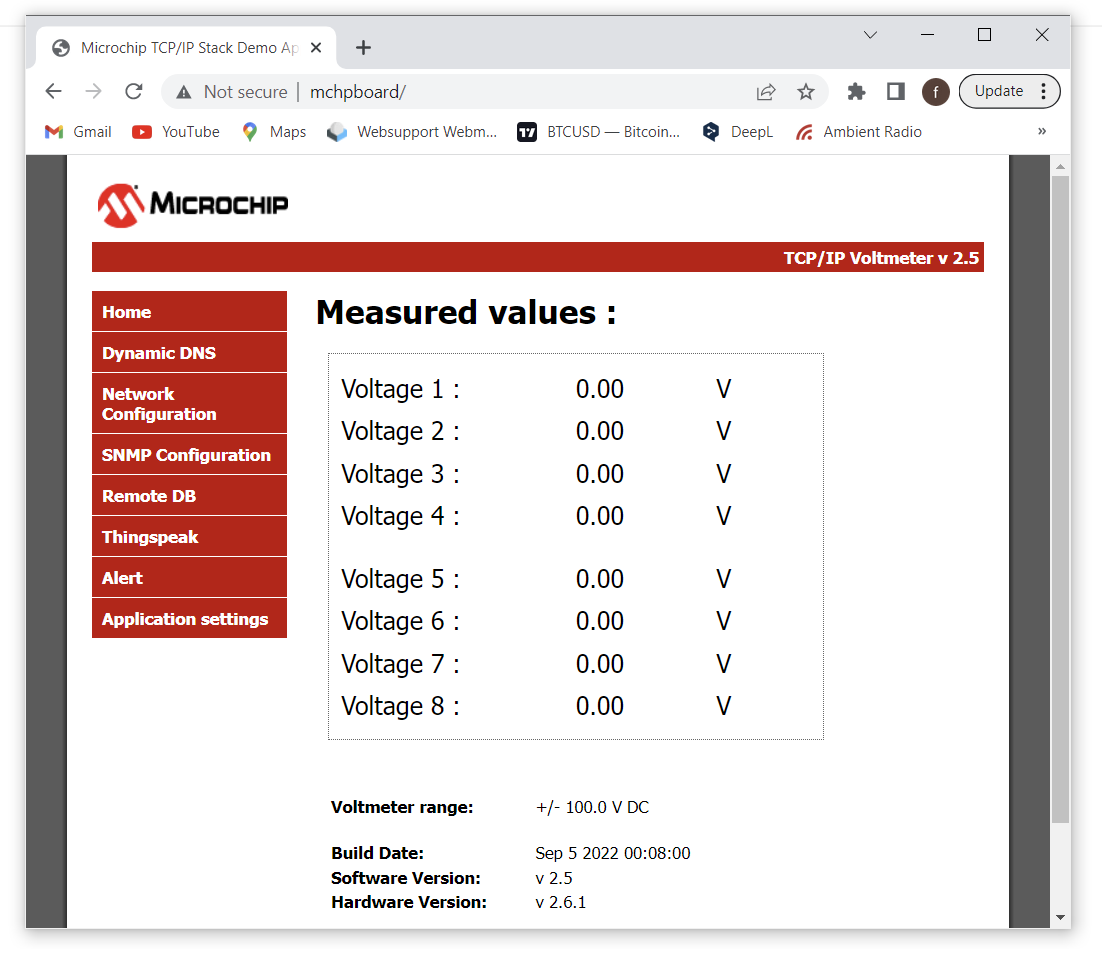Click the vertical scrollbar thumb
Screen dimensions: 1102x958
pyautogui.click(x=1061, y=499)
